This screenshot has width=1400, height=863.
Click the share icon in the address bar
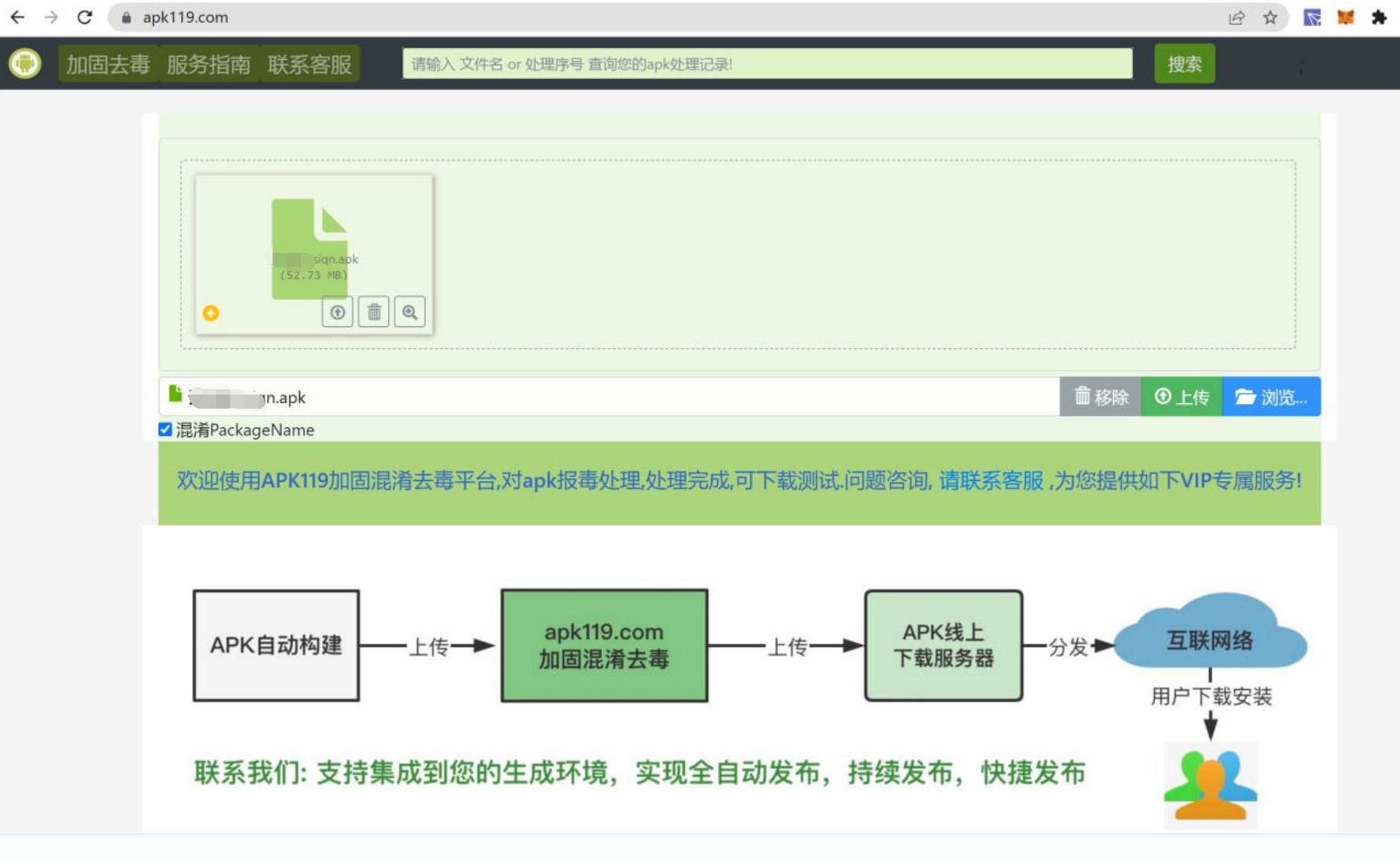[x=1237, y=17]
